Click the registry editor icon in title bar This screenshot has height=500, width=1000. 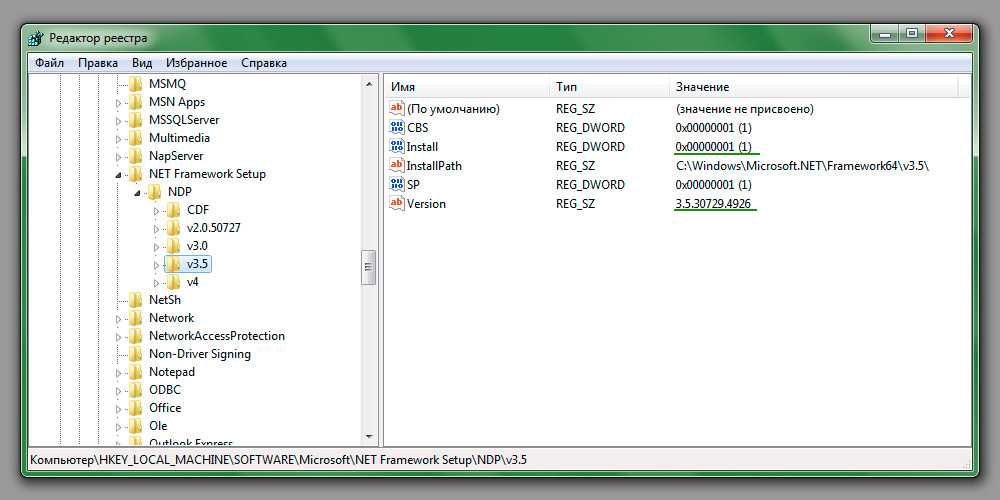click(36, 38)
